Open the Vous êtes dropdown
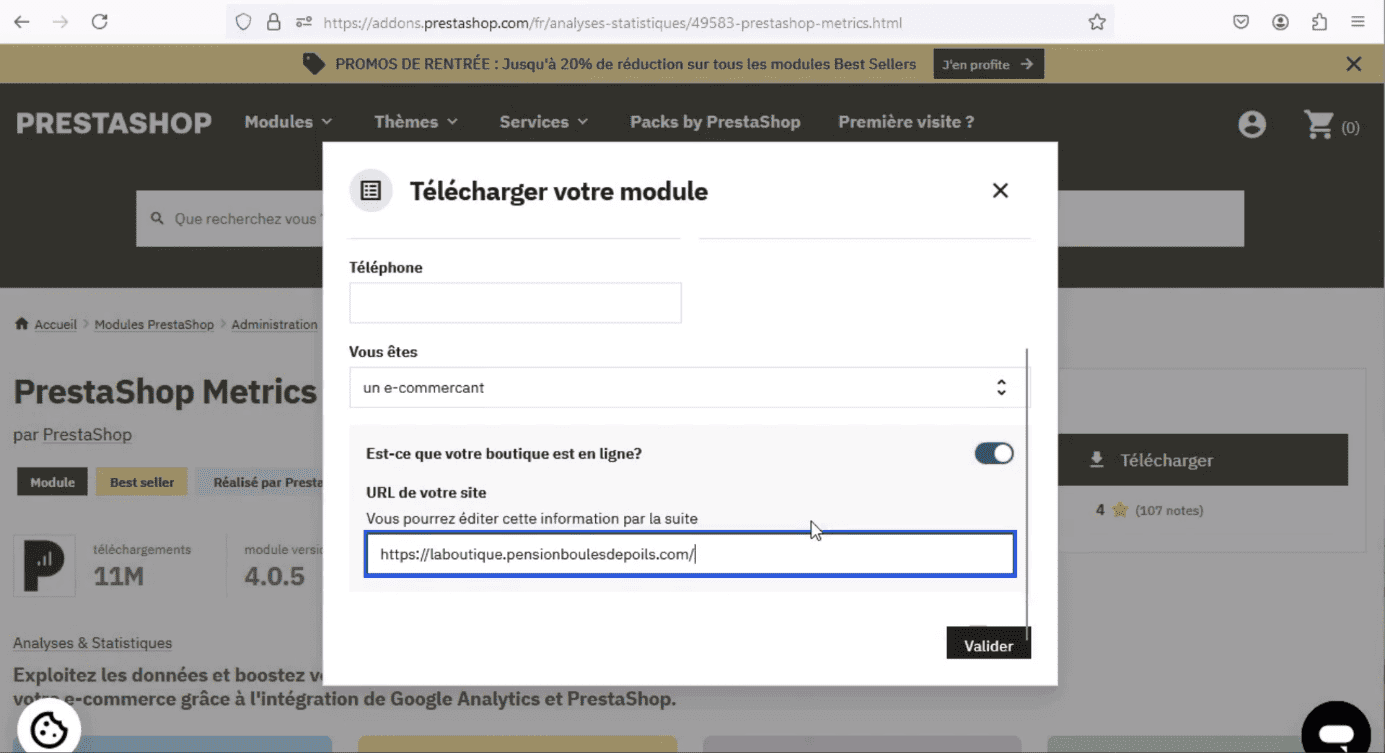Screen dimensions: 1385x753 (689, 387)
